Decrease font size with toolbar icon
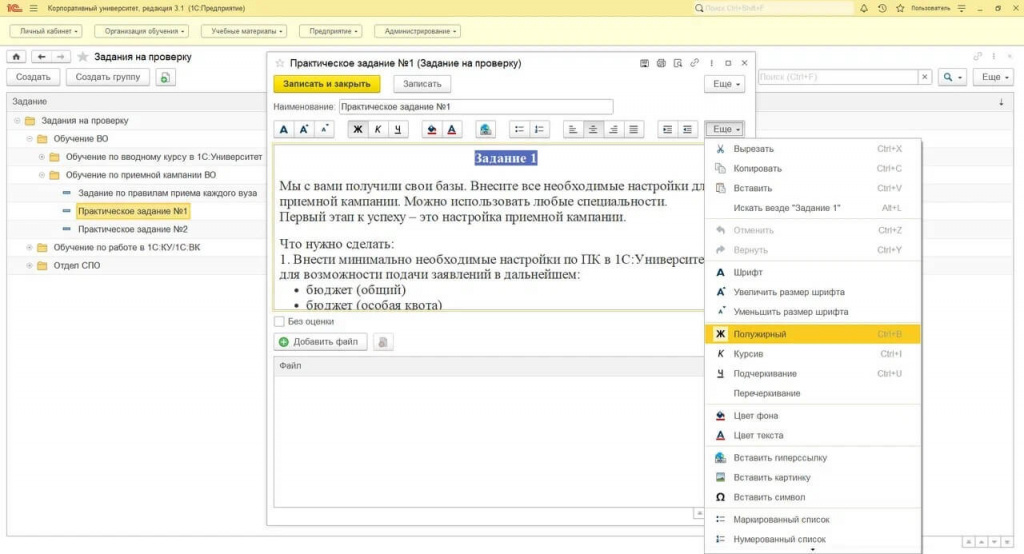Image resolution: width=1024 pixels, height=554 pixels. pos(324,129)
